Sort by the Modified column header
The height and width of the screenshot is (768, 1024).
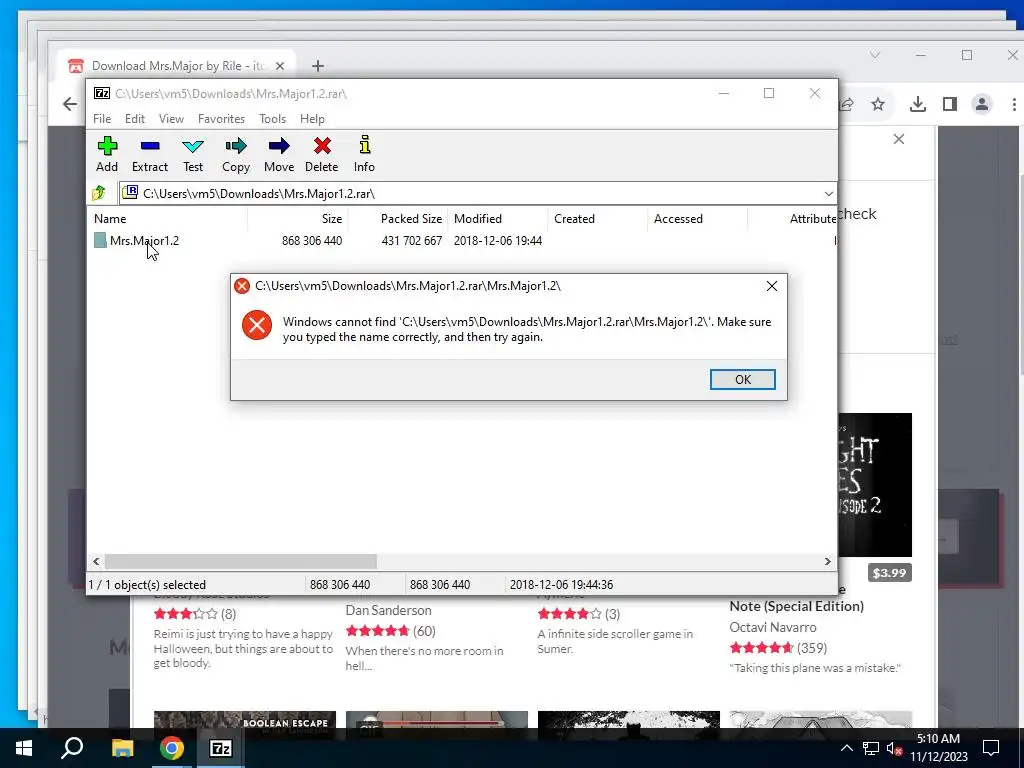497,219
